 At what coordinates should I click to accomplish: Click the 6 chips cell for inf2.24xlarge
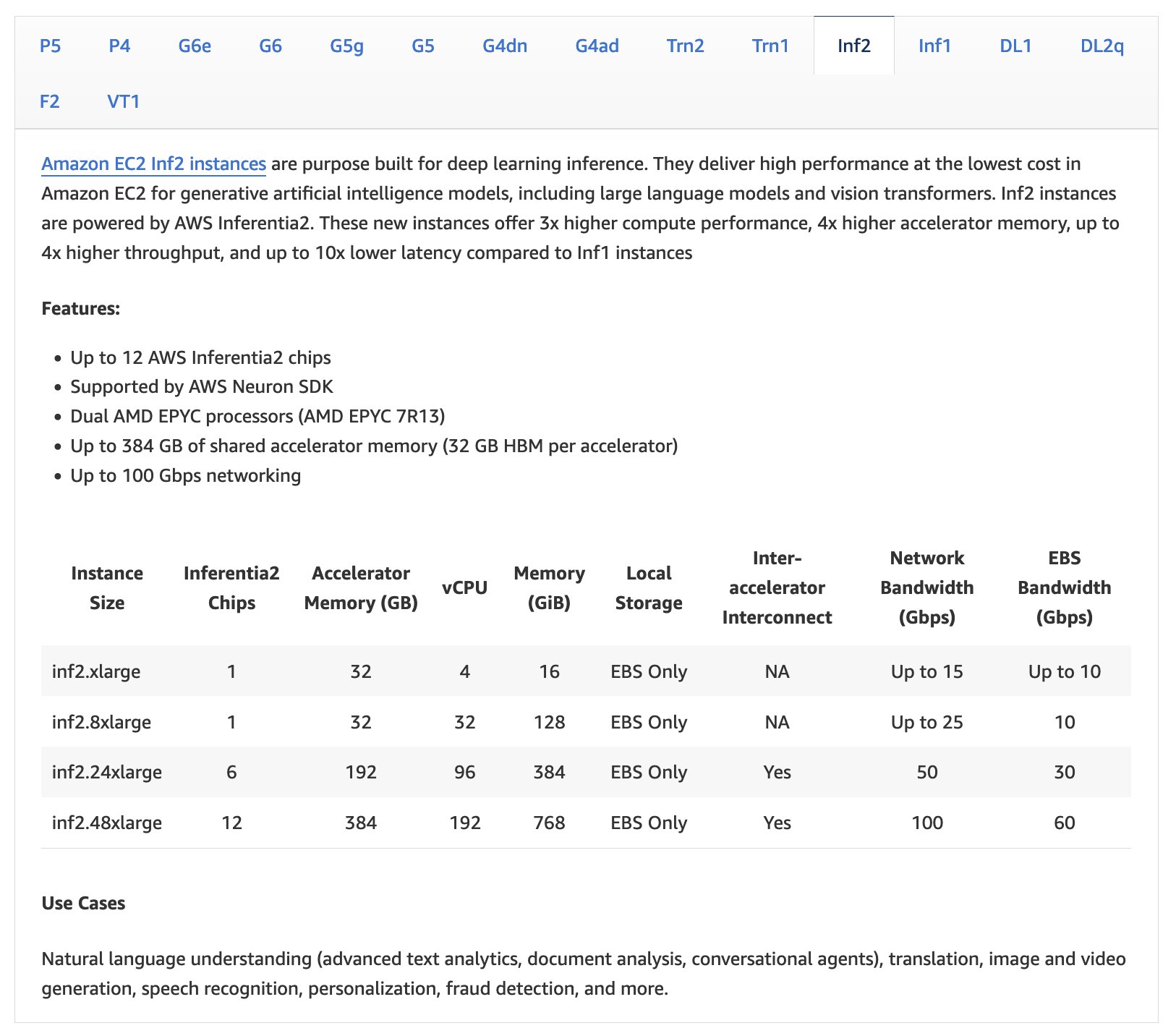[231, 772]
